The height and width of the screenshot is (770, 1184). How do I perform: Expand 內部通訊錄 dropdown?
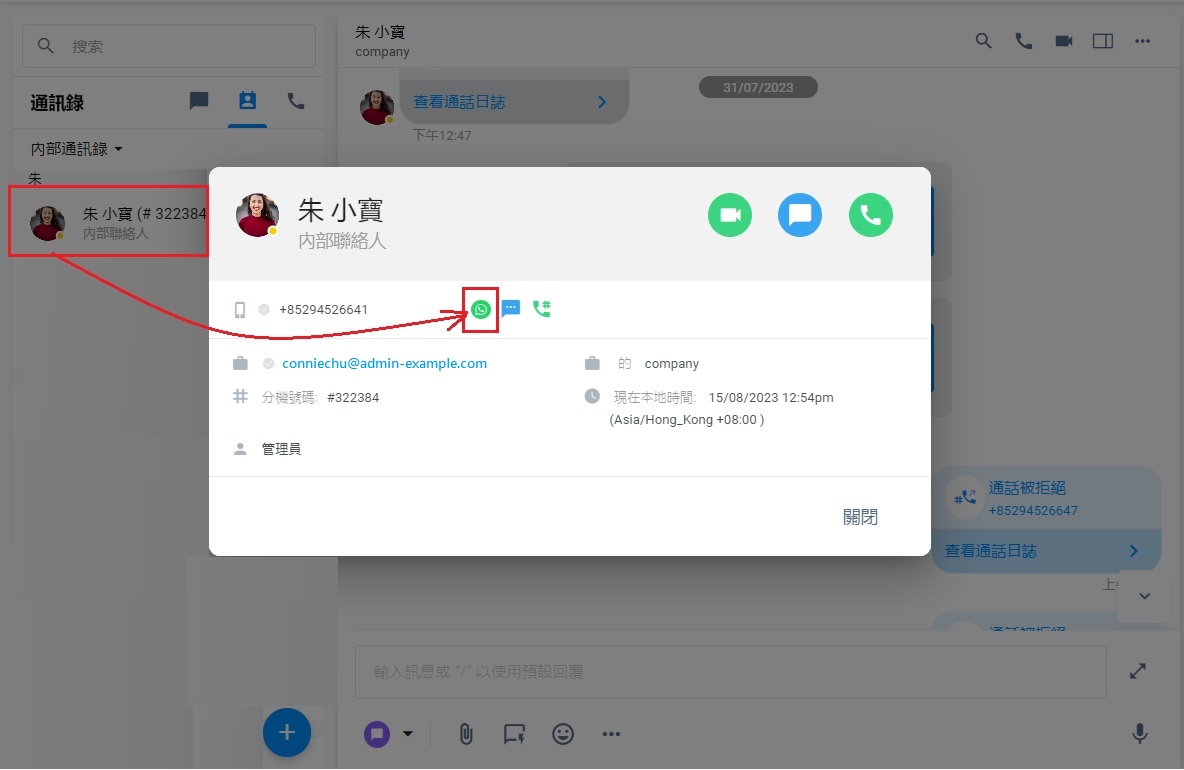click(x=76, y=149)
